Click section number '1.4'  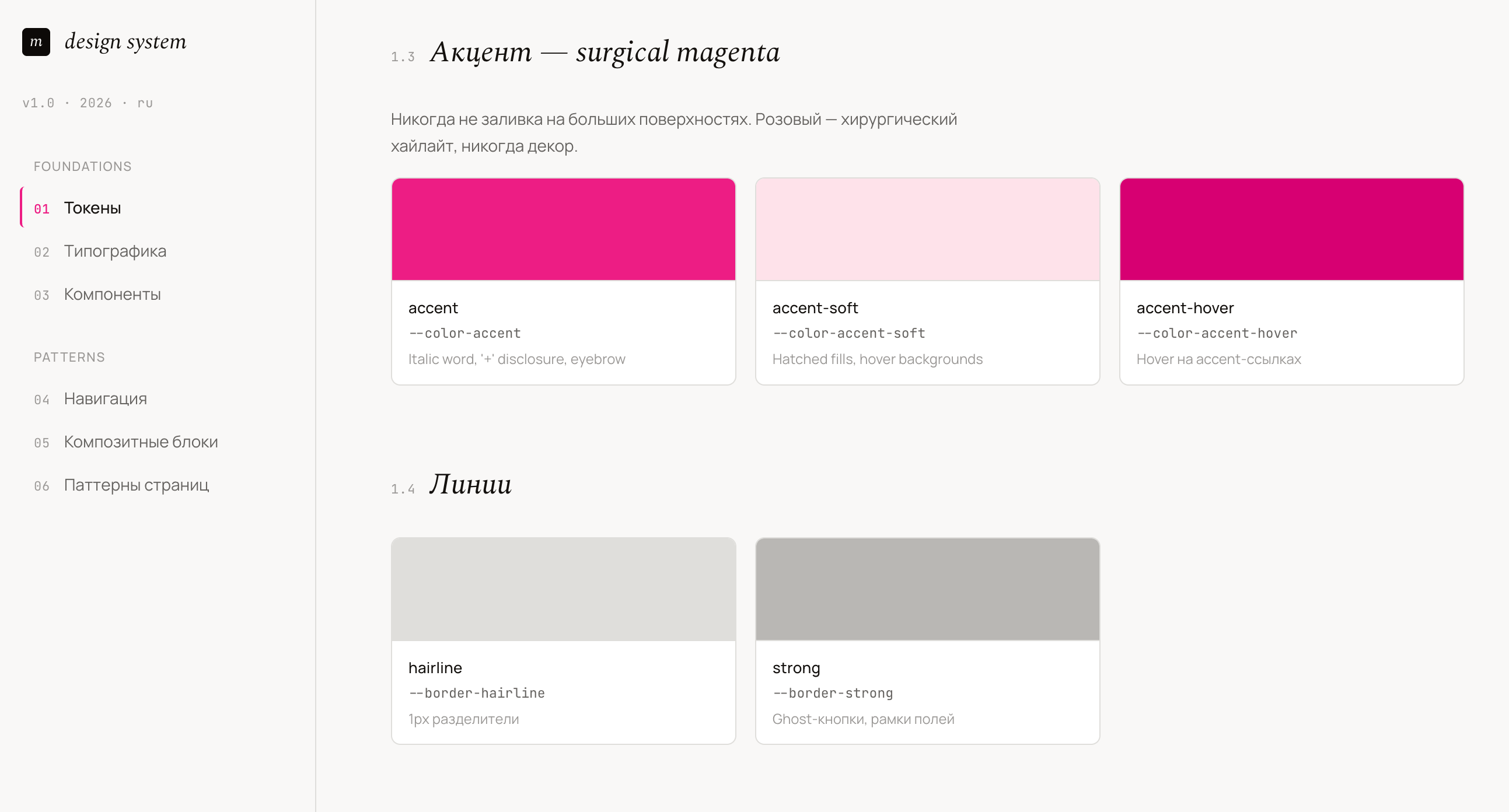point(403,489)
